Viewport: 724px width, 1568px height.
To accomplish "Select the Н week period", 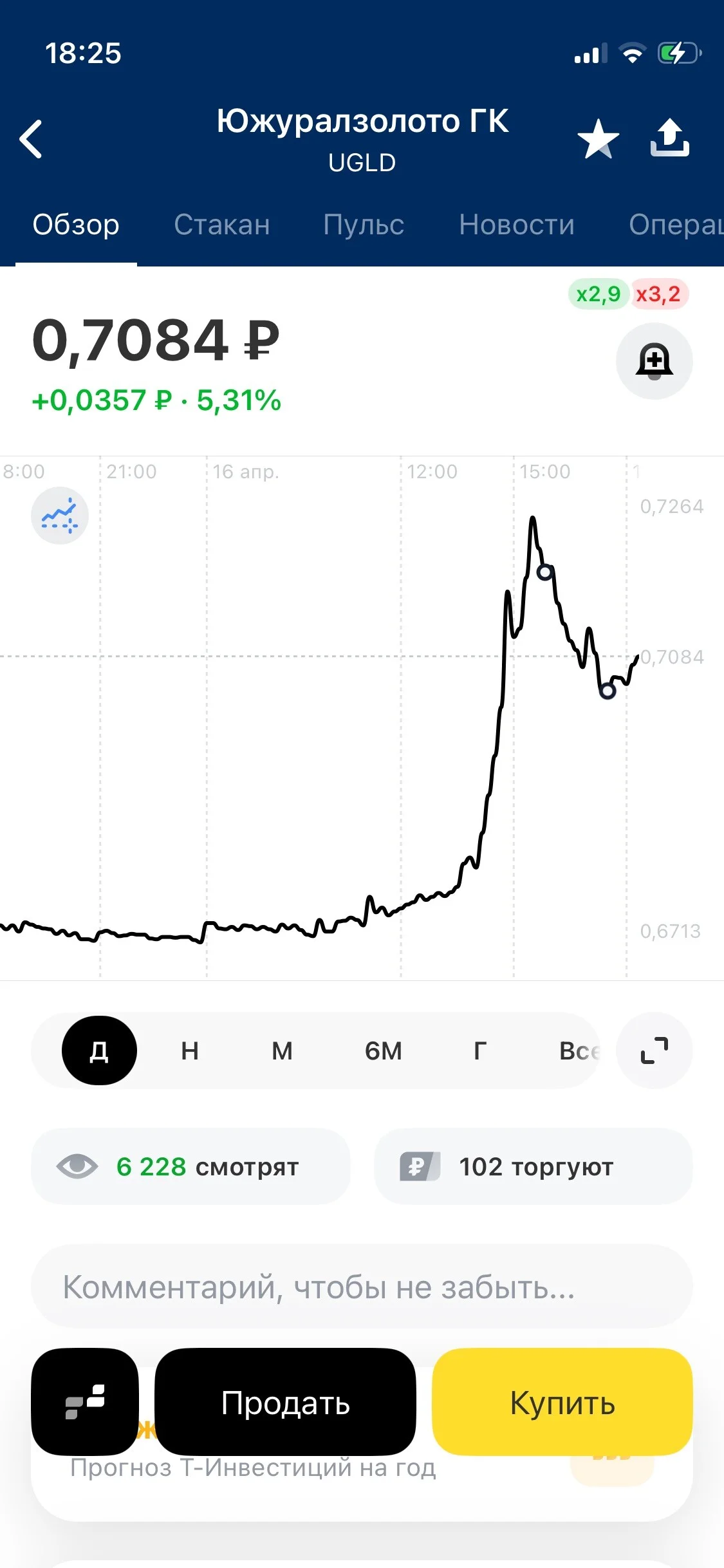I will (190, 1050).
